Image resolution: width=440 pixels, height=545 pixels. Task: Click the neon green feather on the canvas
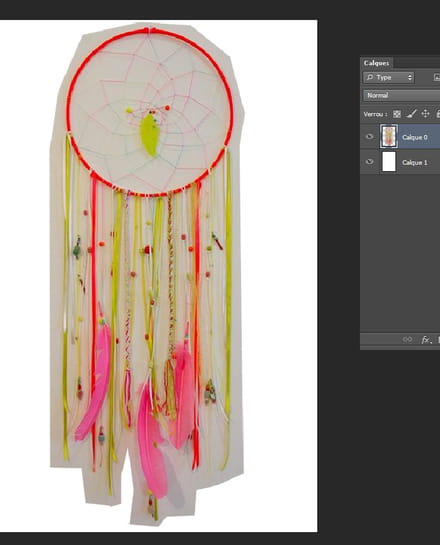pyautogui.click(x=150, y=136)
